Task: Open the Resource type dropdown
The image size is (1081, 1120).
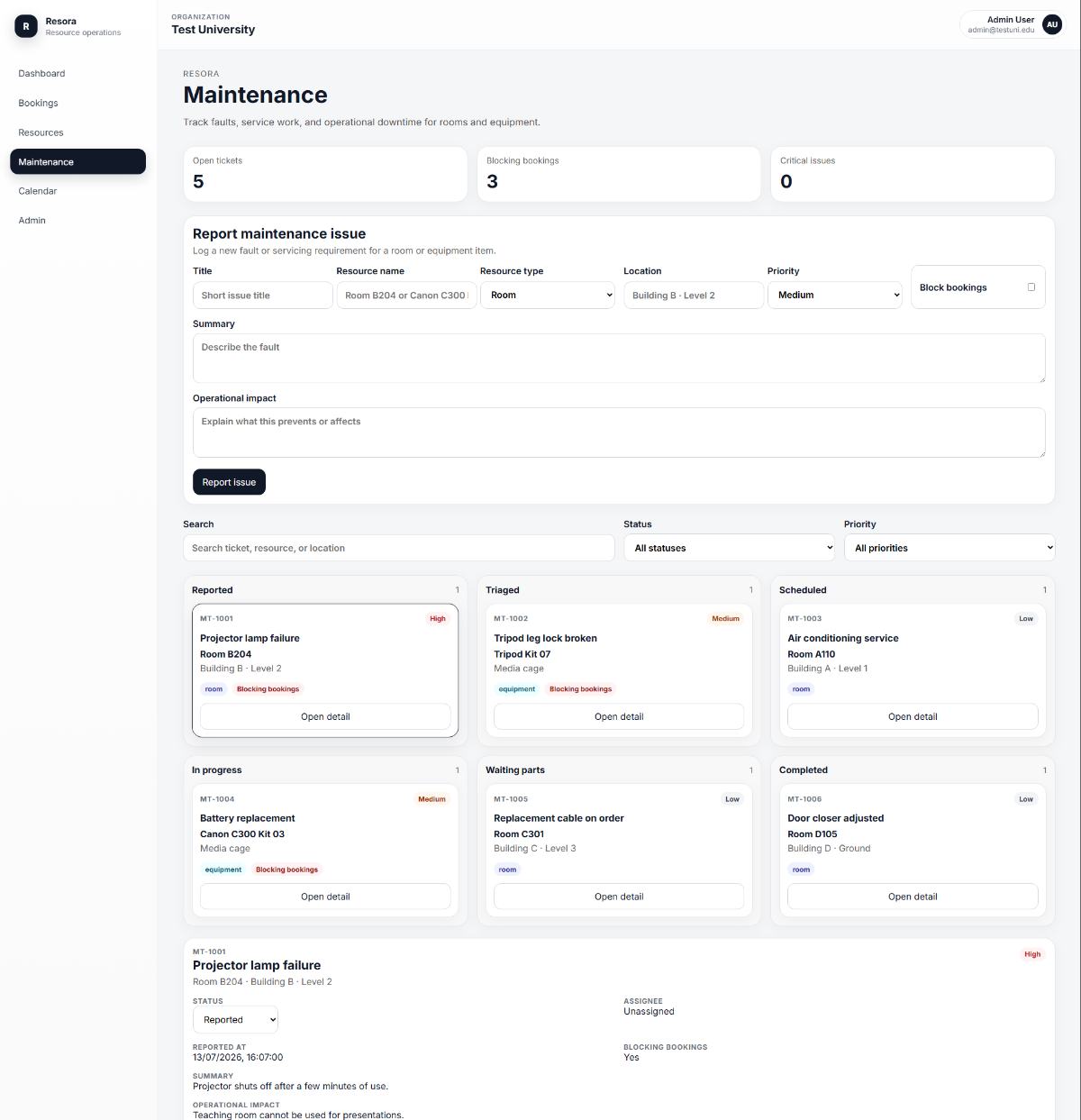Action: tap(548, 295)
